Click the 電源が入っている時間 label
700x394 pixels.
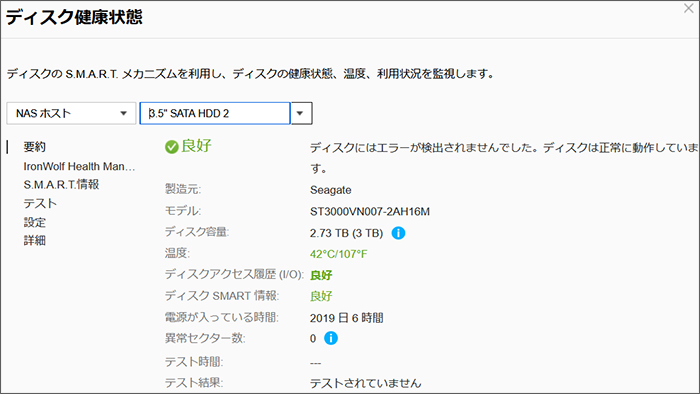point(222,317)
